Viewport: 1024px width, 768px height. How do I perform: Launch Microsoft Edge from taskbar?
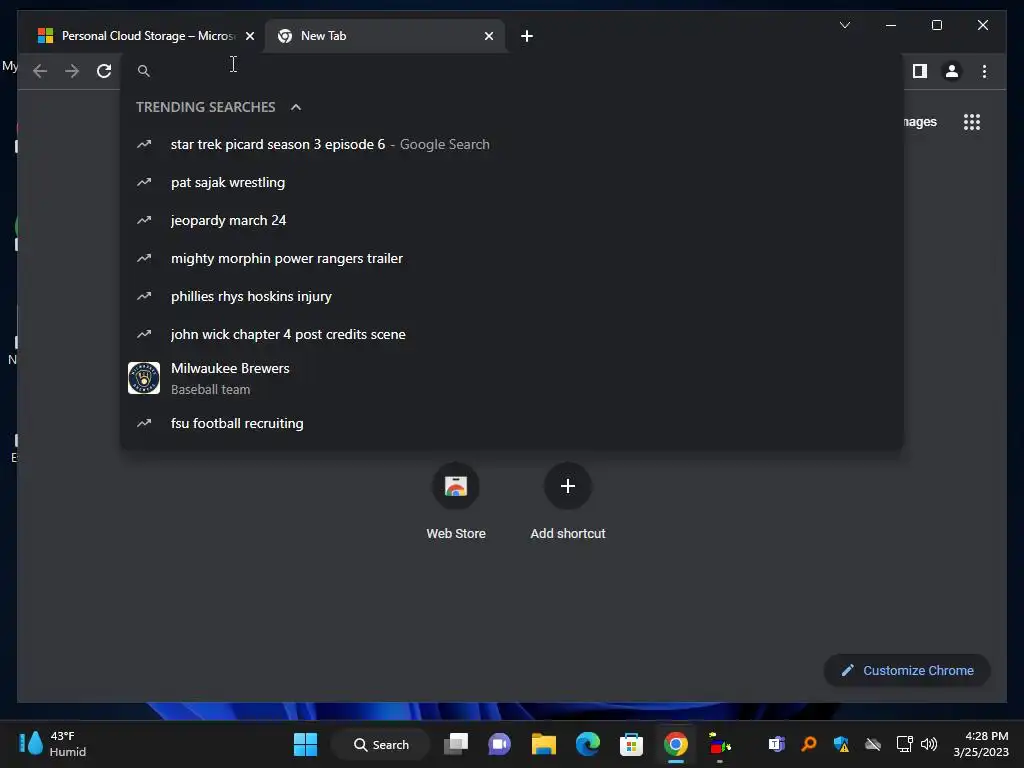588,744
